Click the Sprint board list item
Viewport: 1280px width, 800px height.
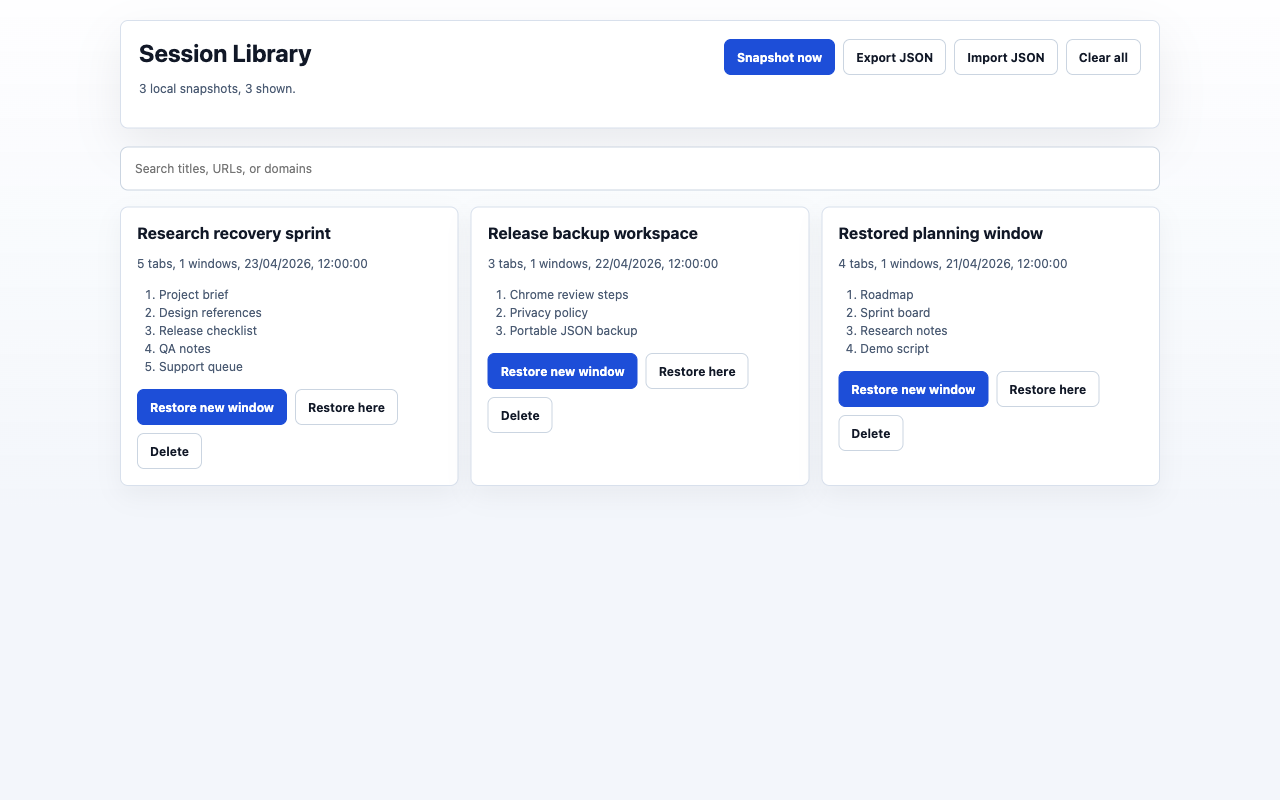895,313
